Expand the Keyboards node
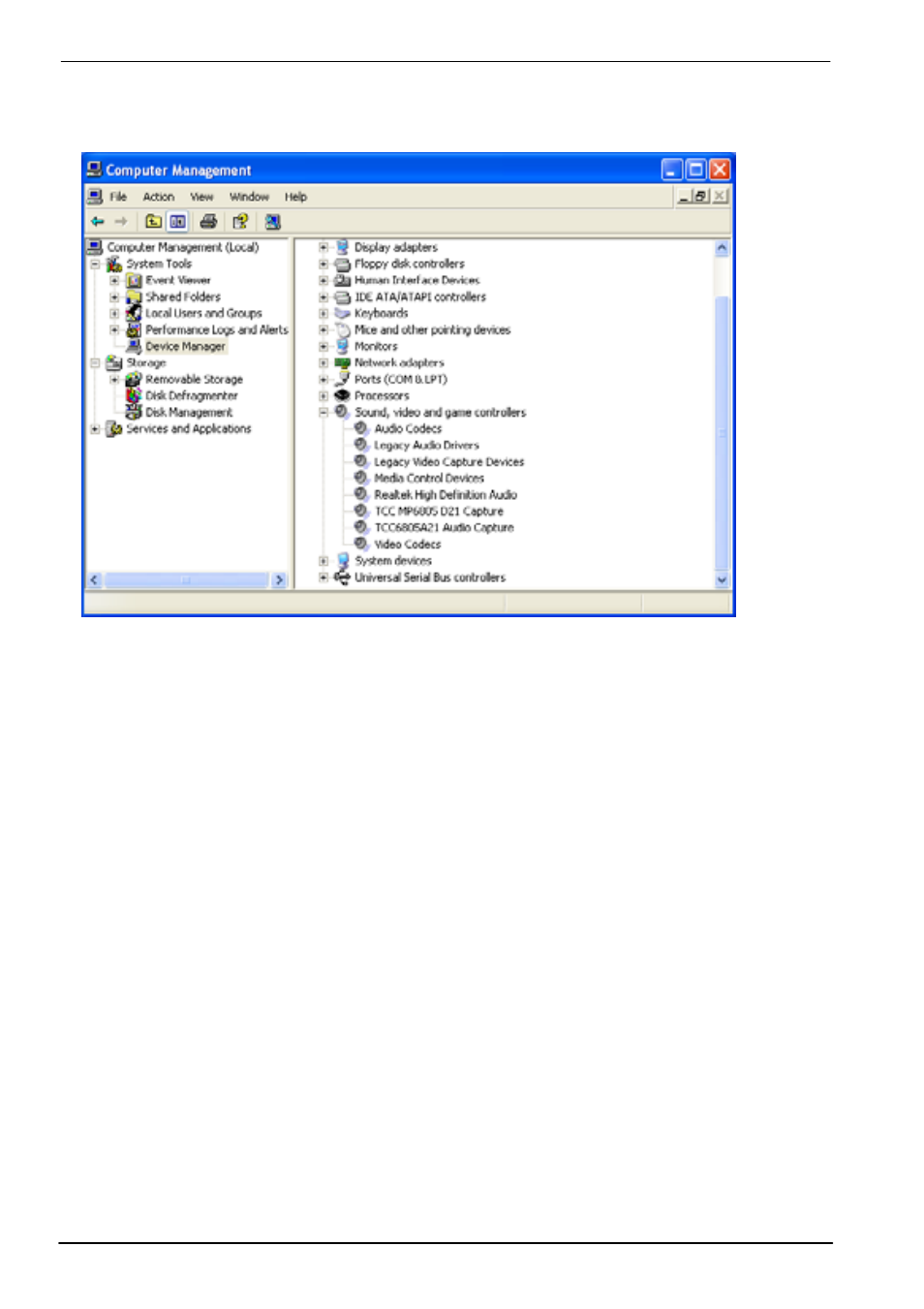The image size is (924, 1309). click(x=323, y=314)
